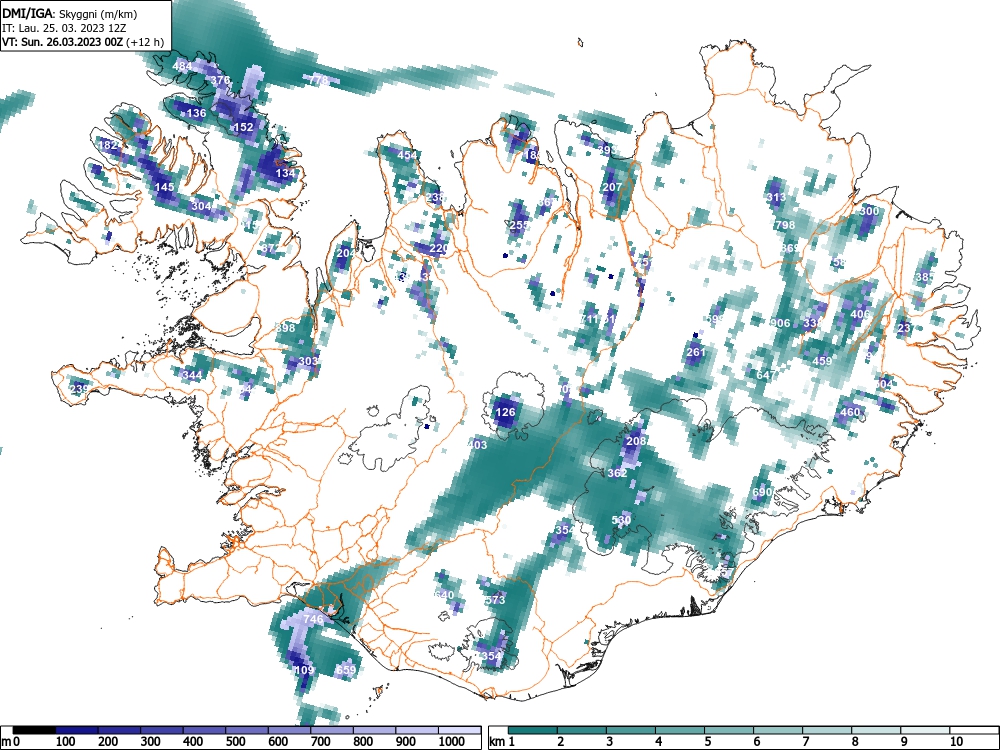Click the '1000' label on the metre scale
This screenshot has width=1000, height=750.
tap(451, 742)
